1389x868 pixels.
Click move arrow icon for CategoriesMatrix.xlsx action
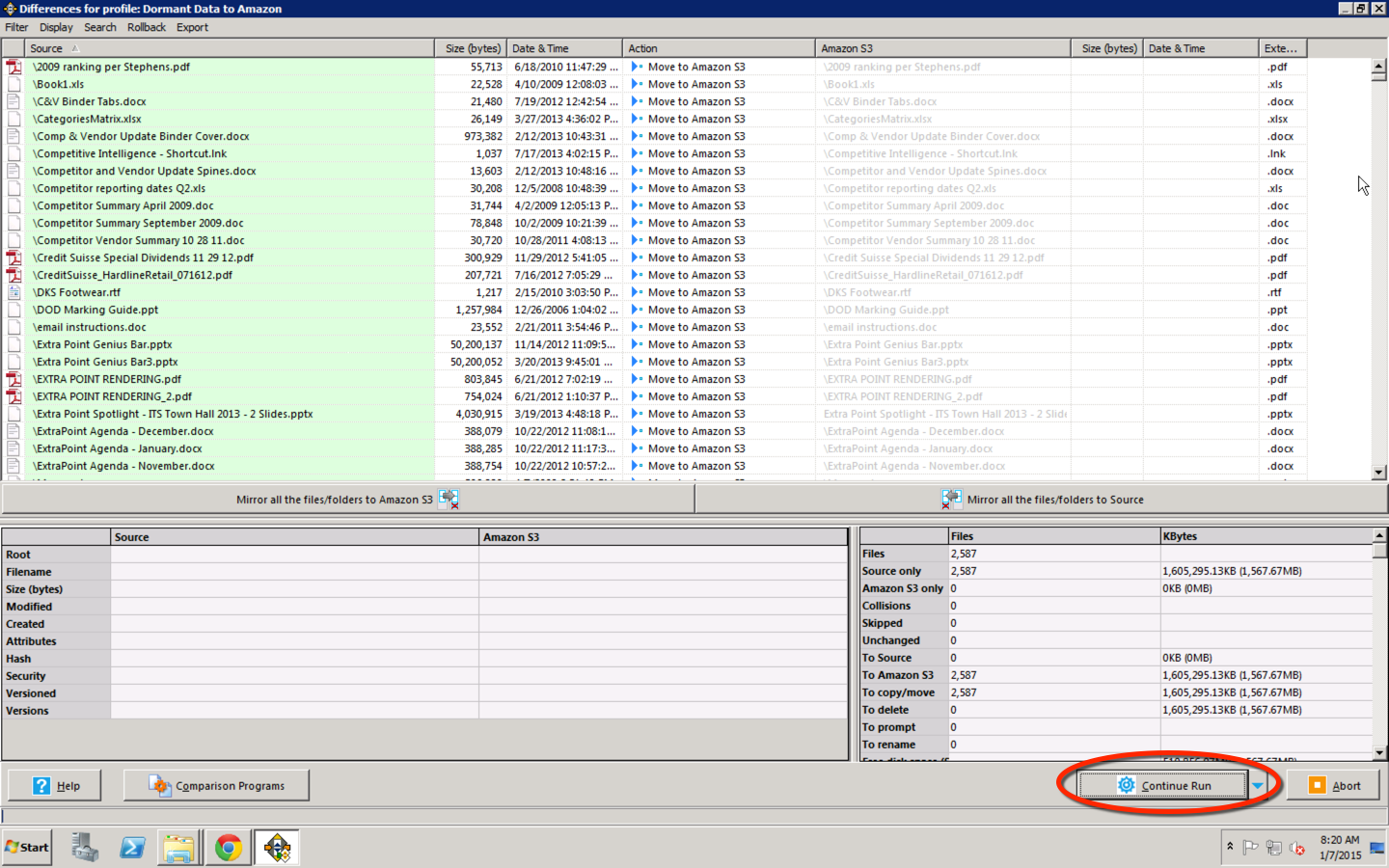(637, 119)
